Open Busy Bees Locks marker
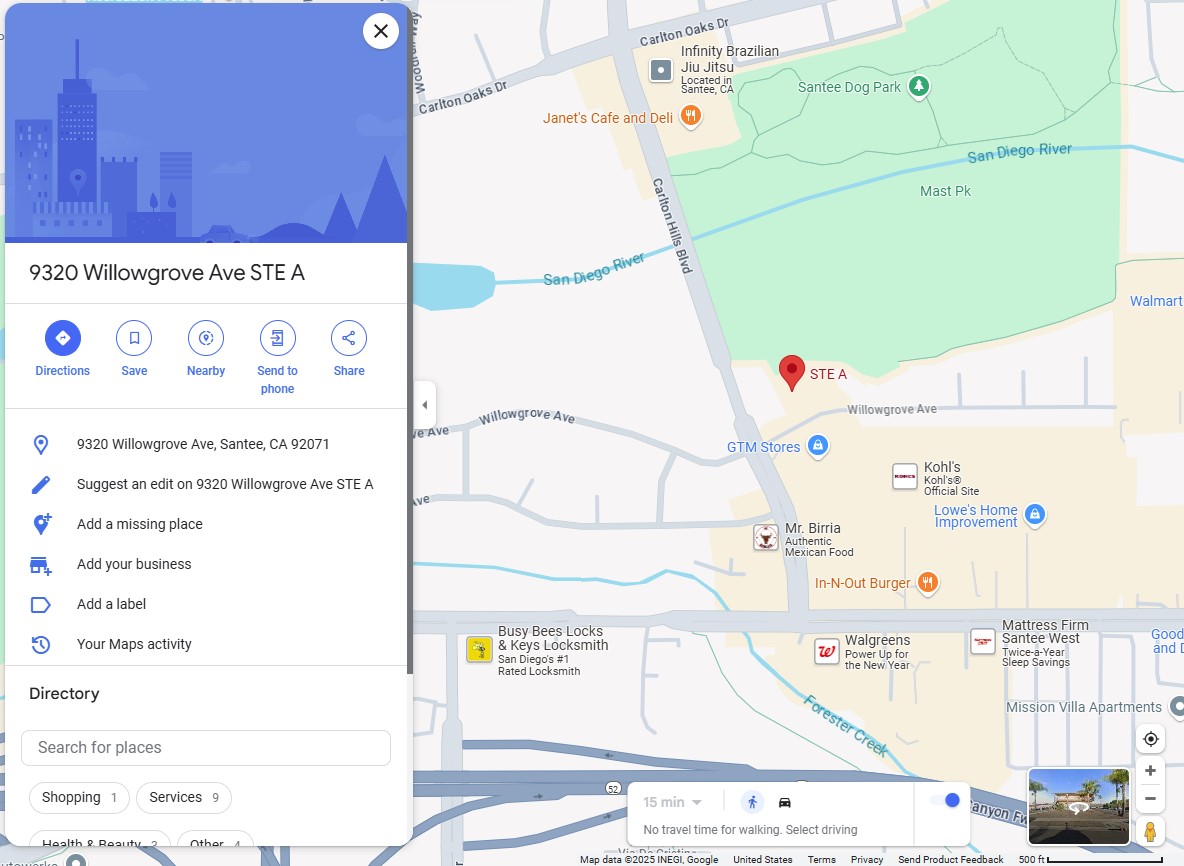1184x866 pixels. tap(479, 649)
